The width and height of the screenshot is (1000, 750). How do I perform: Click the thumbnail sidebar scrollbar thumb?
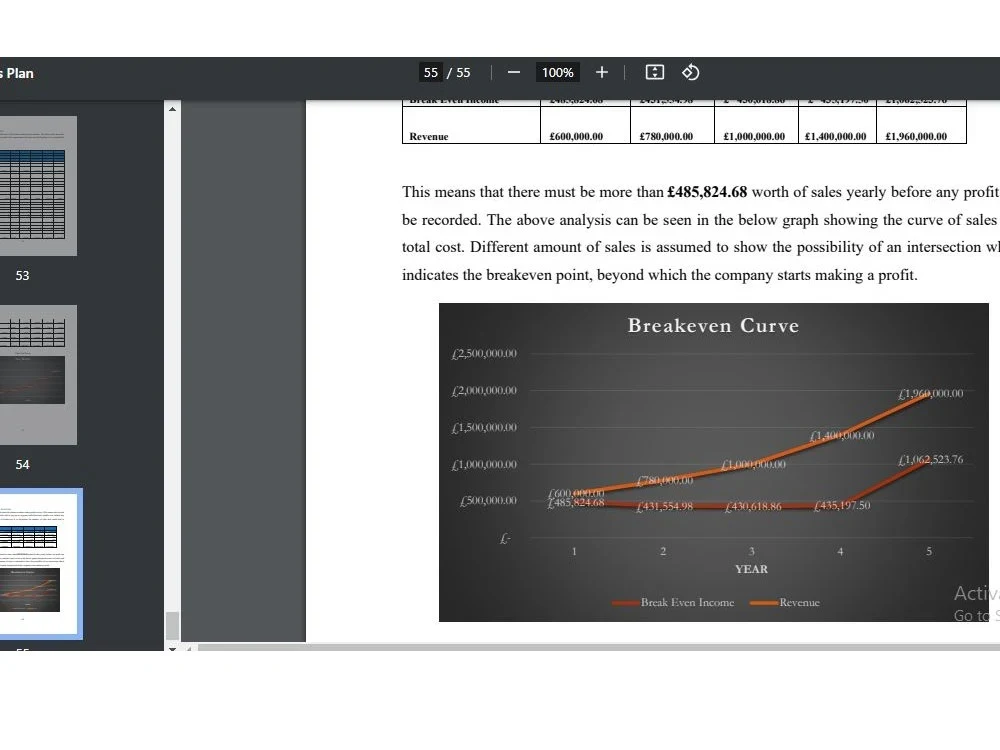172,625
